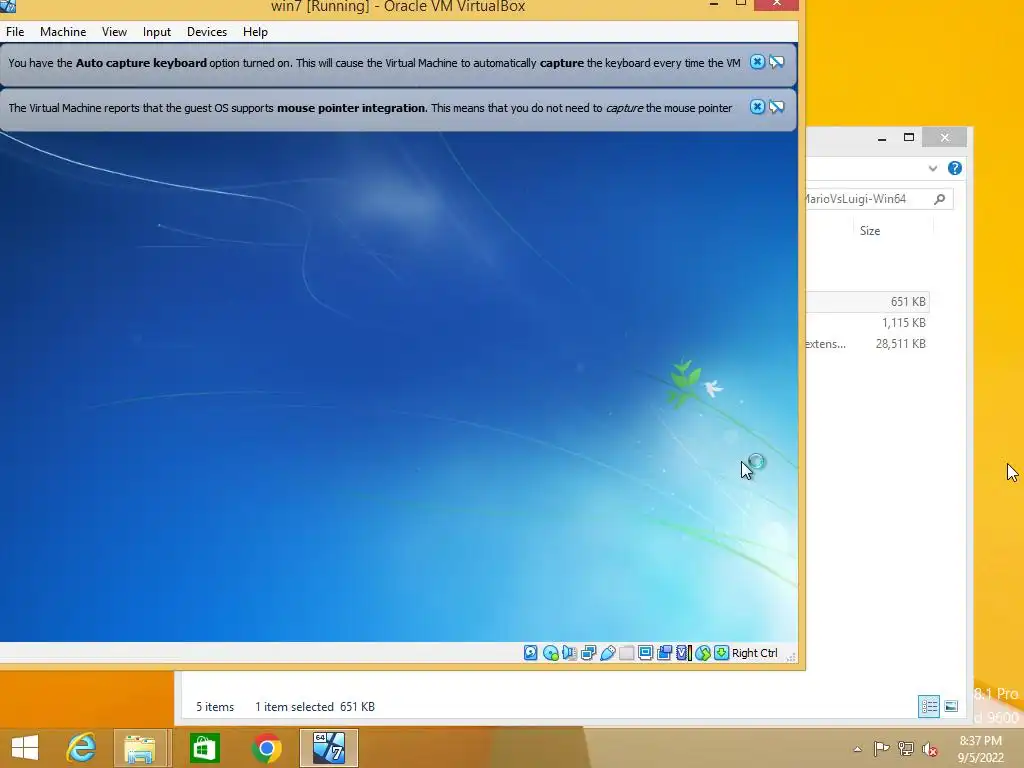Select the file row sized 28,511 KB
The height and width of the screenshot is (768, 1024).
coord(867,344)
